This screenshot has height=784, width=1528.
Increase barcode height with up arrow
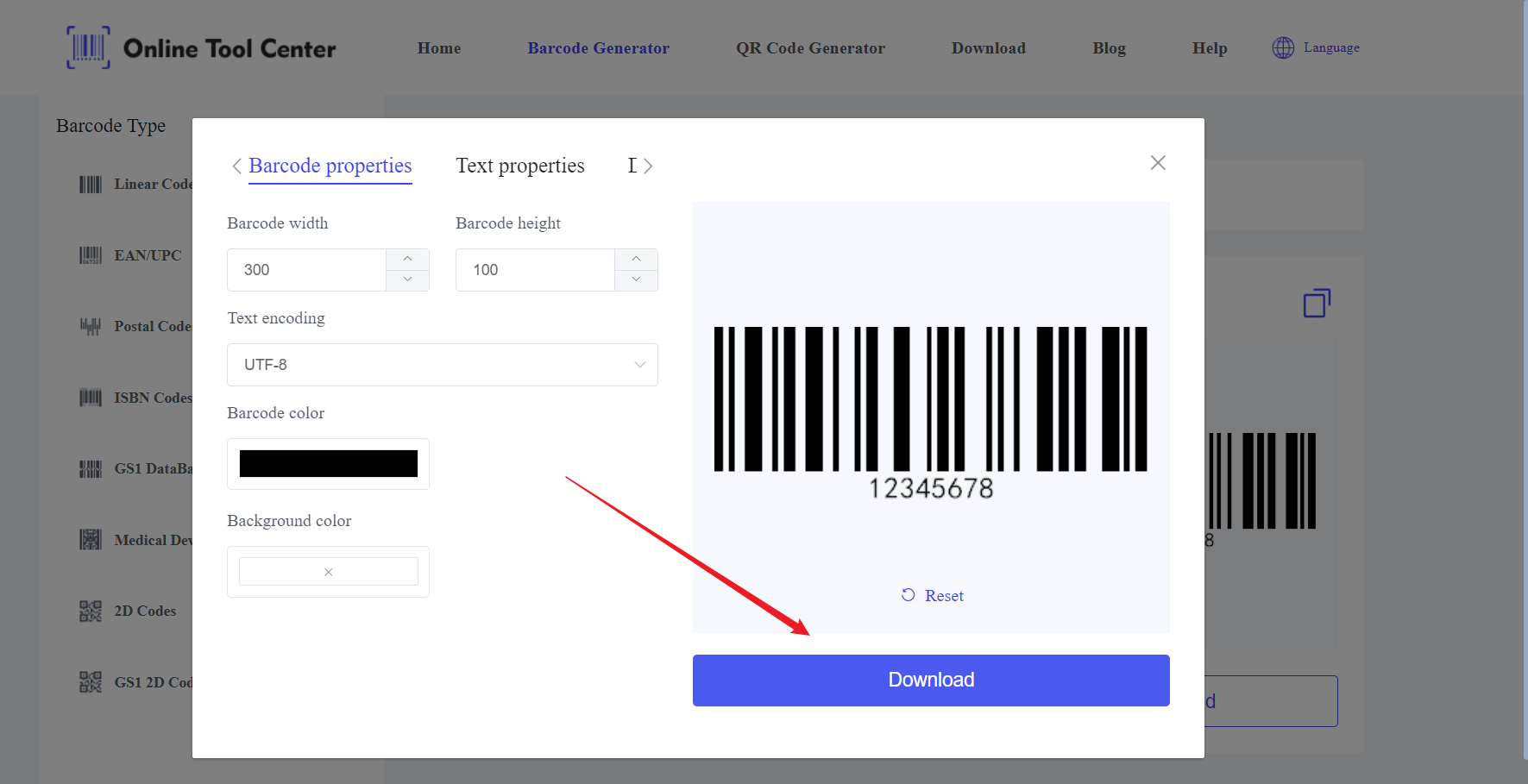pyautogui.click(x=636, y=259)
